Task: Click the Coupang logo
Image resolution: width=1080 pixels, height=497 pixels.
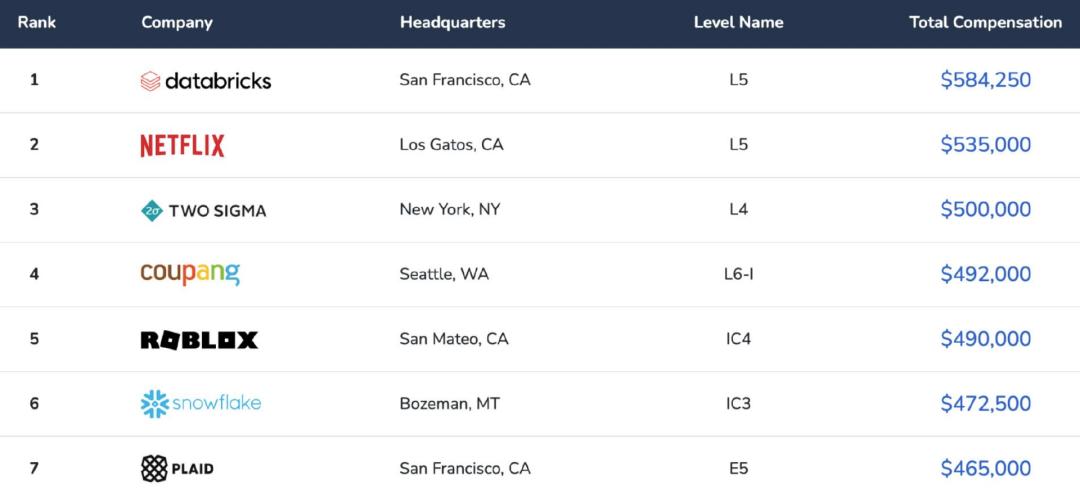Action: click(x=190, y=274)
